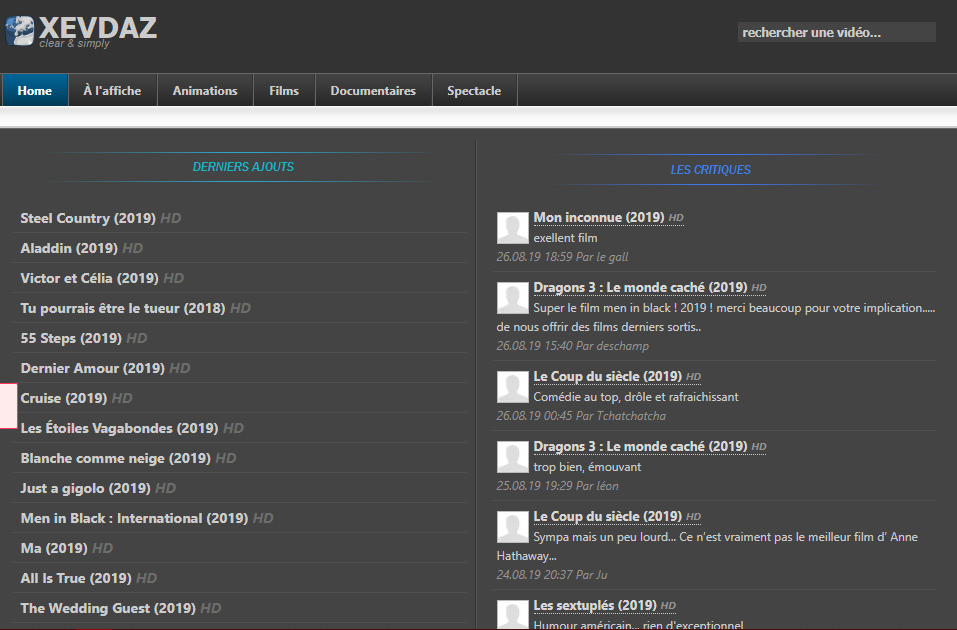This screenshot has height=630, width=957.
Task: Click the LES CRITIQUES heading
Action: coord(710,170)
